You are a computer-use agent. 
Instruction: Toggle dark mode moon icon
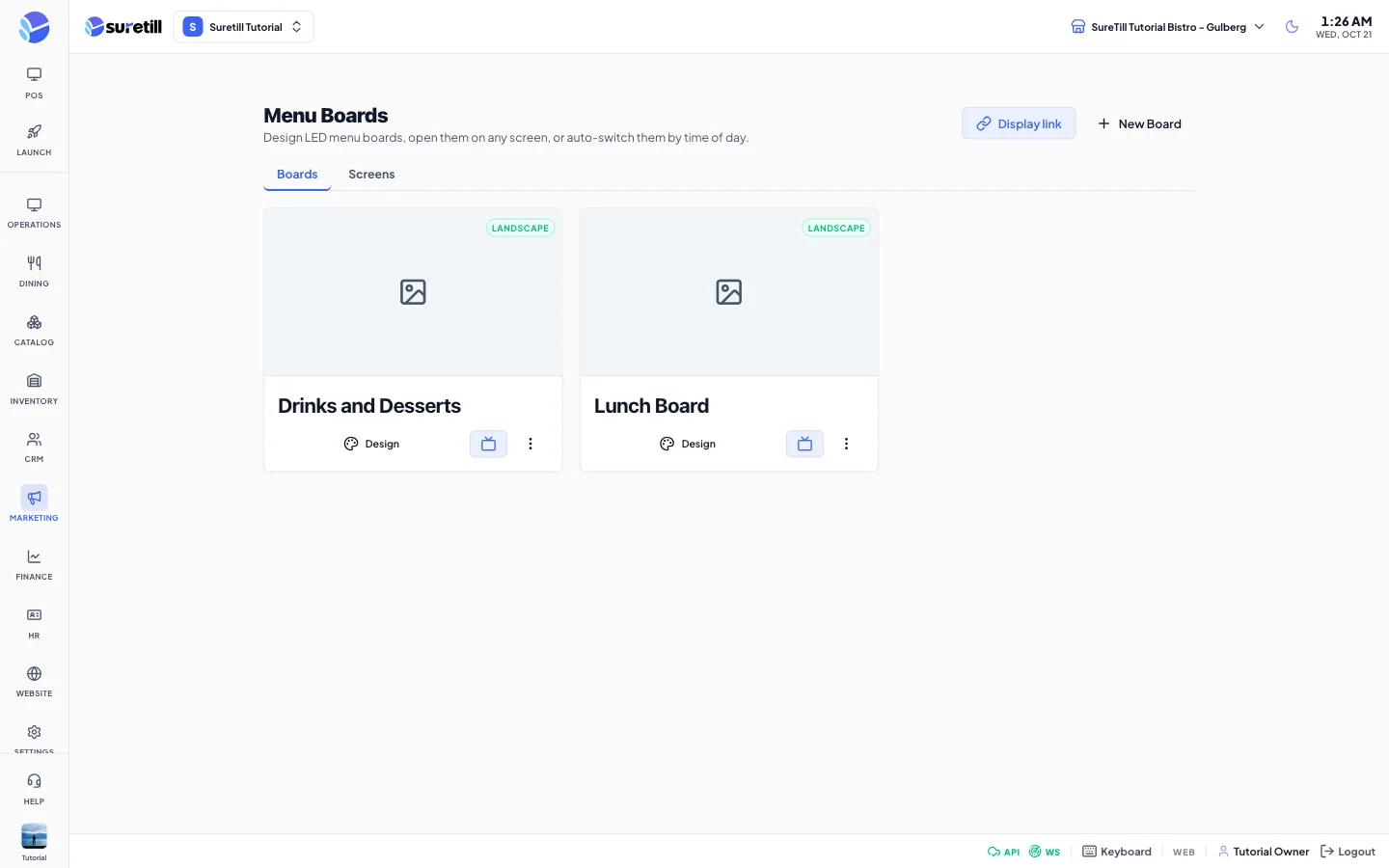(x=1292, y=27)
